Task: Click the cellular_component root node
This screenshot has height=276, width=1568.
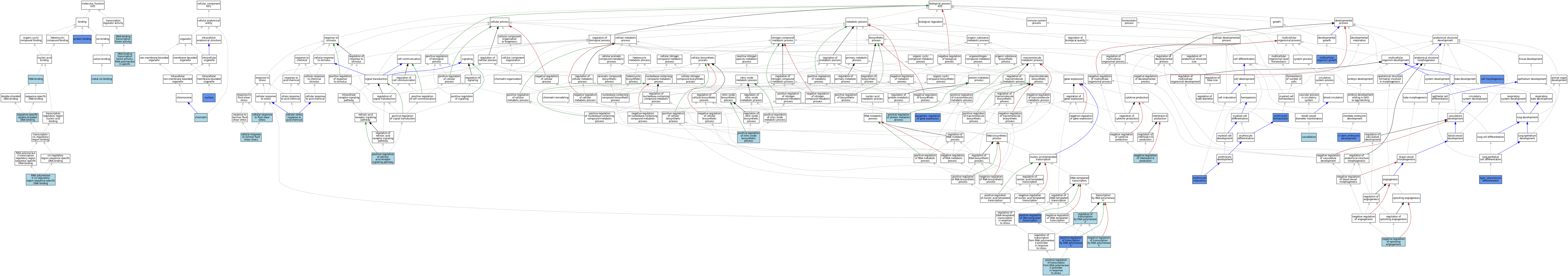Action: point(209,5)
